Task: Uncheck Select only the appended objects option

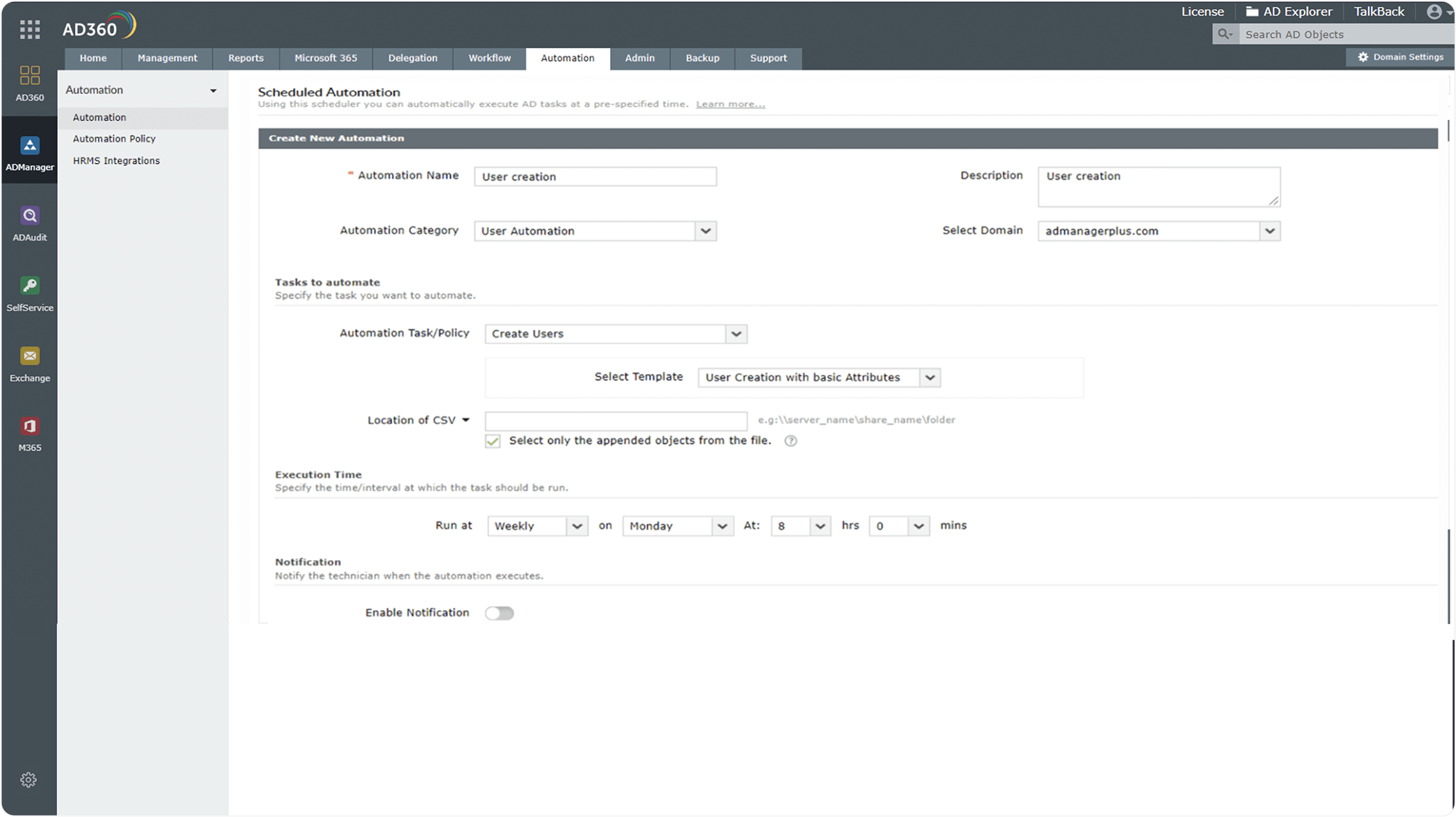Action: (x=493, y=440)
